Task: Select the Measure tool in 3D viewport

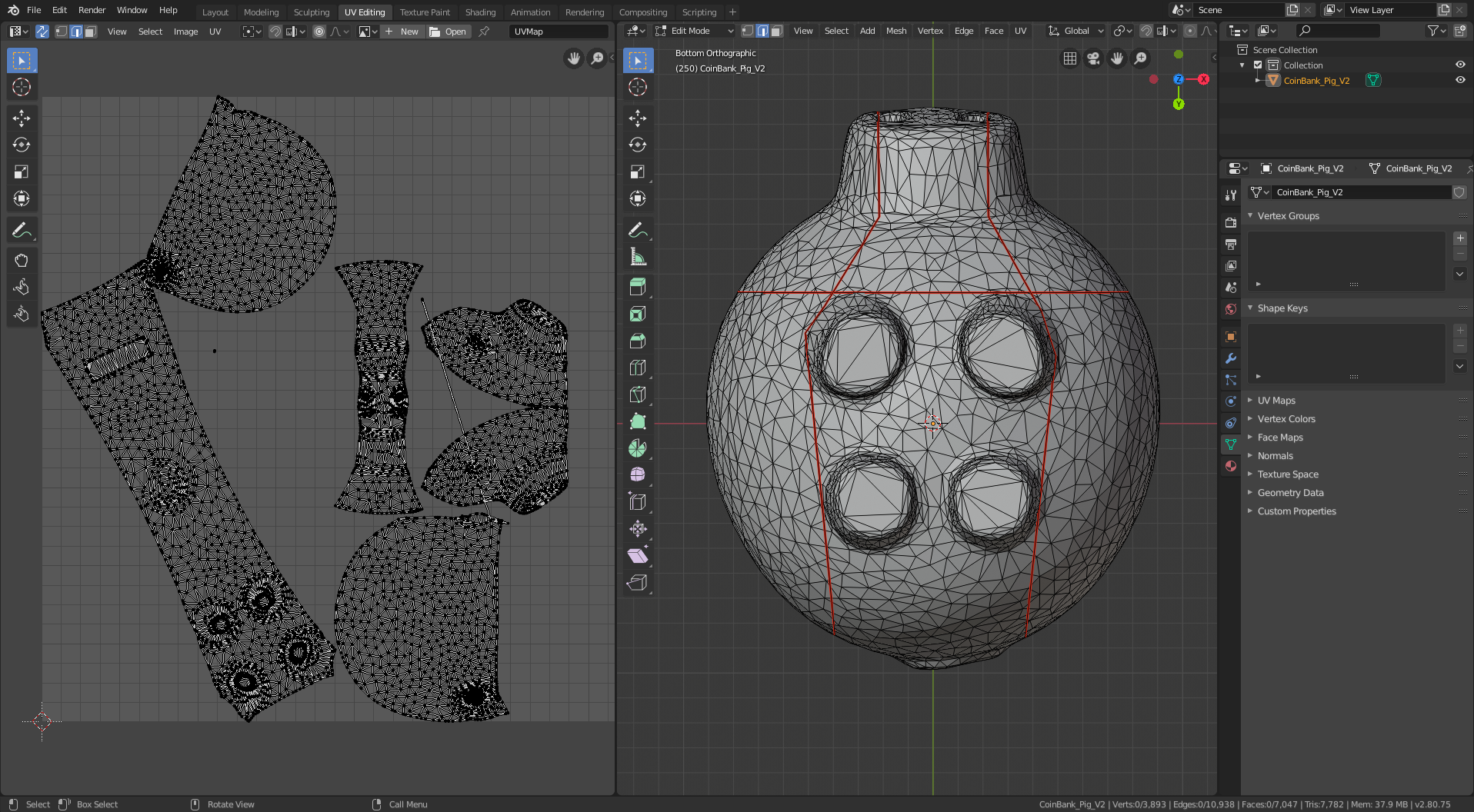Action: tap(637, 258)
